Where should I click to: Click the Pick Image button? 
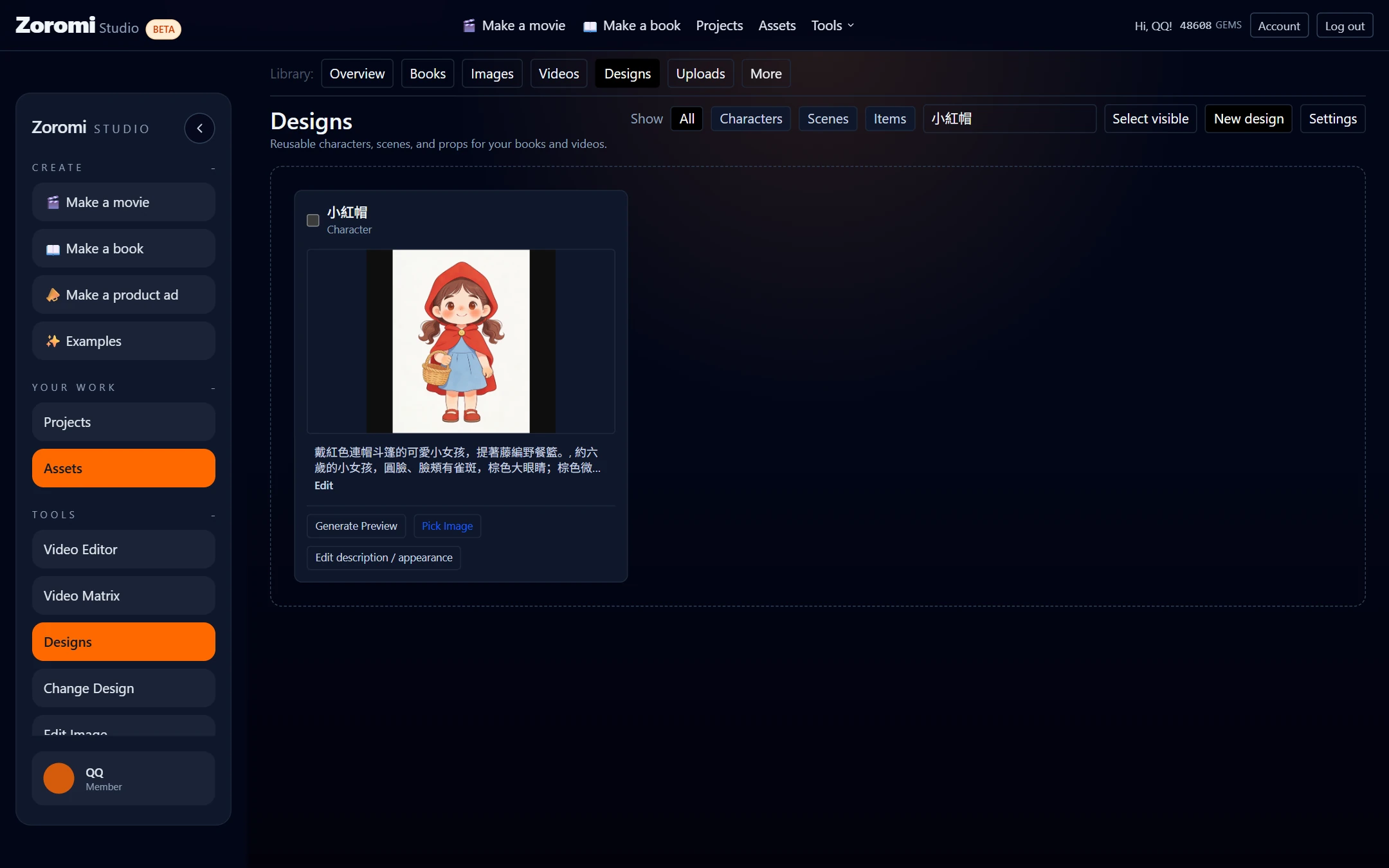pos(447,526)
